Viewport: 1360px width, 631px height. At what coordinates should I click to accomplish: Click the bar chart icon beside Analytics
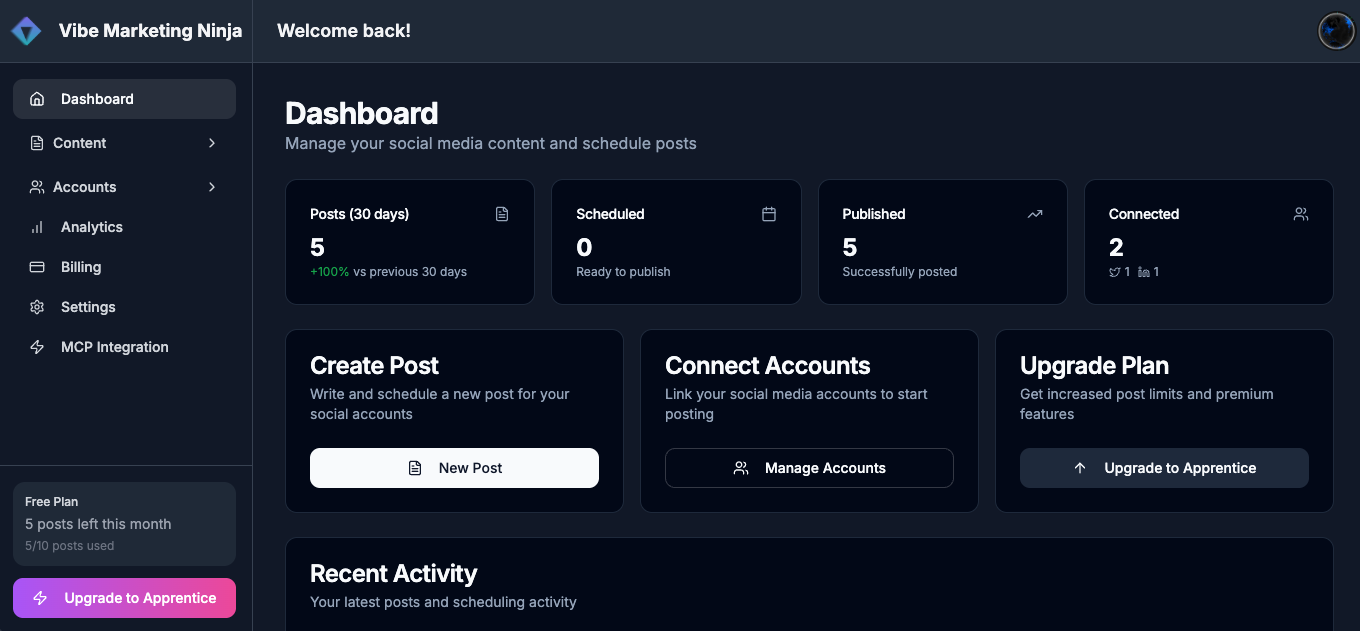click(37, 227)
